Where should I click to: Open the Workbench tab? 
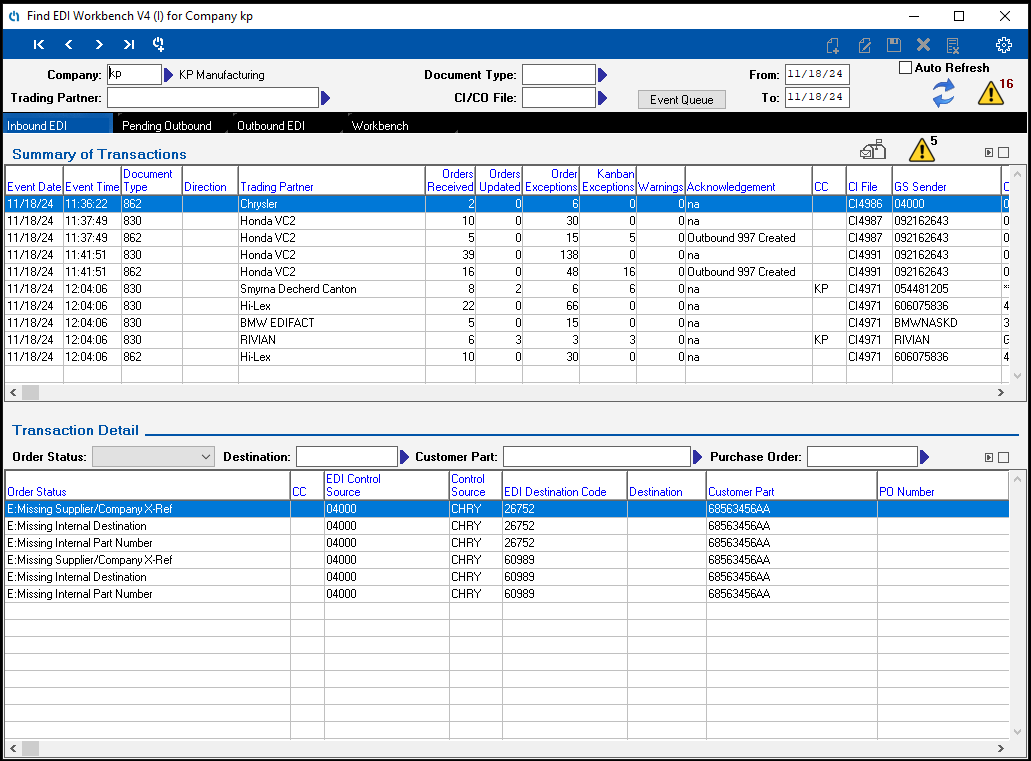(380, 127)
